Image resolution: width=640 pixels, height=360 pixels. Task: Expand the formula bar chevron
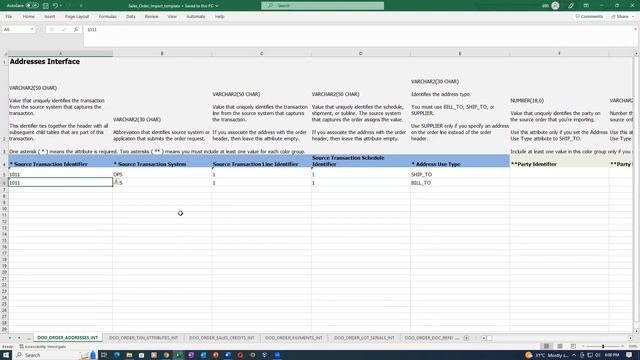pyautogui.click(x=635, y=29)
